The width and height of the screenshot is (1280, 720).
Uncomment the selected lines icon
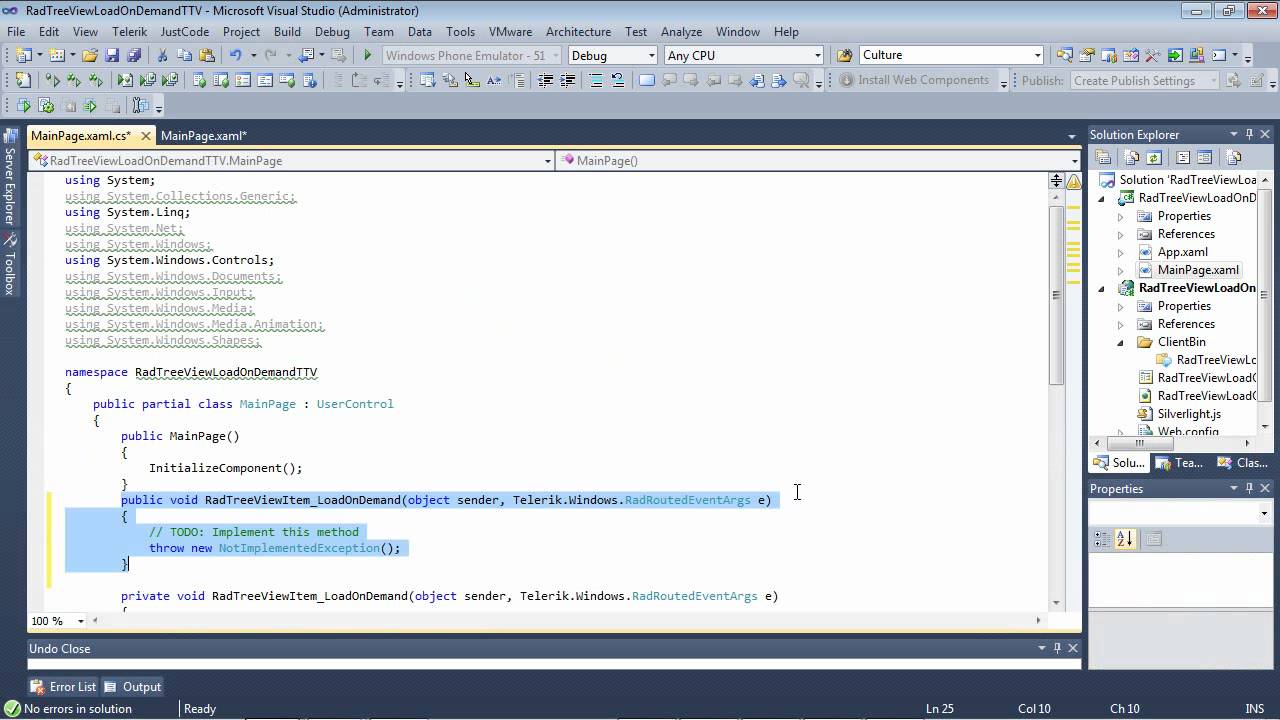617,81
